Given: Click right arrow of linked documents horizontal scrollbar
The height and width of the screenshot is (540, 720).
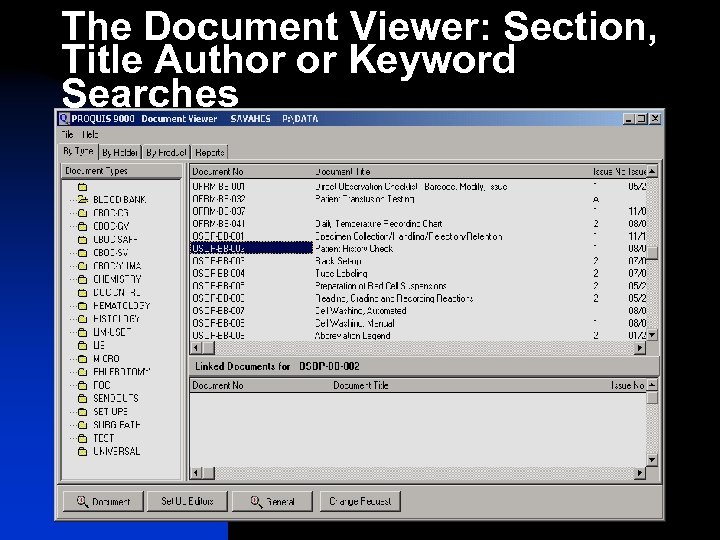Looking at the screenshot, I should point(640,472).
